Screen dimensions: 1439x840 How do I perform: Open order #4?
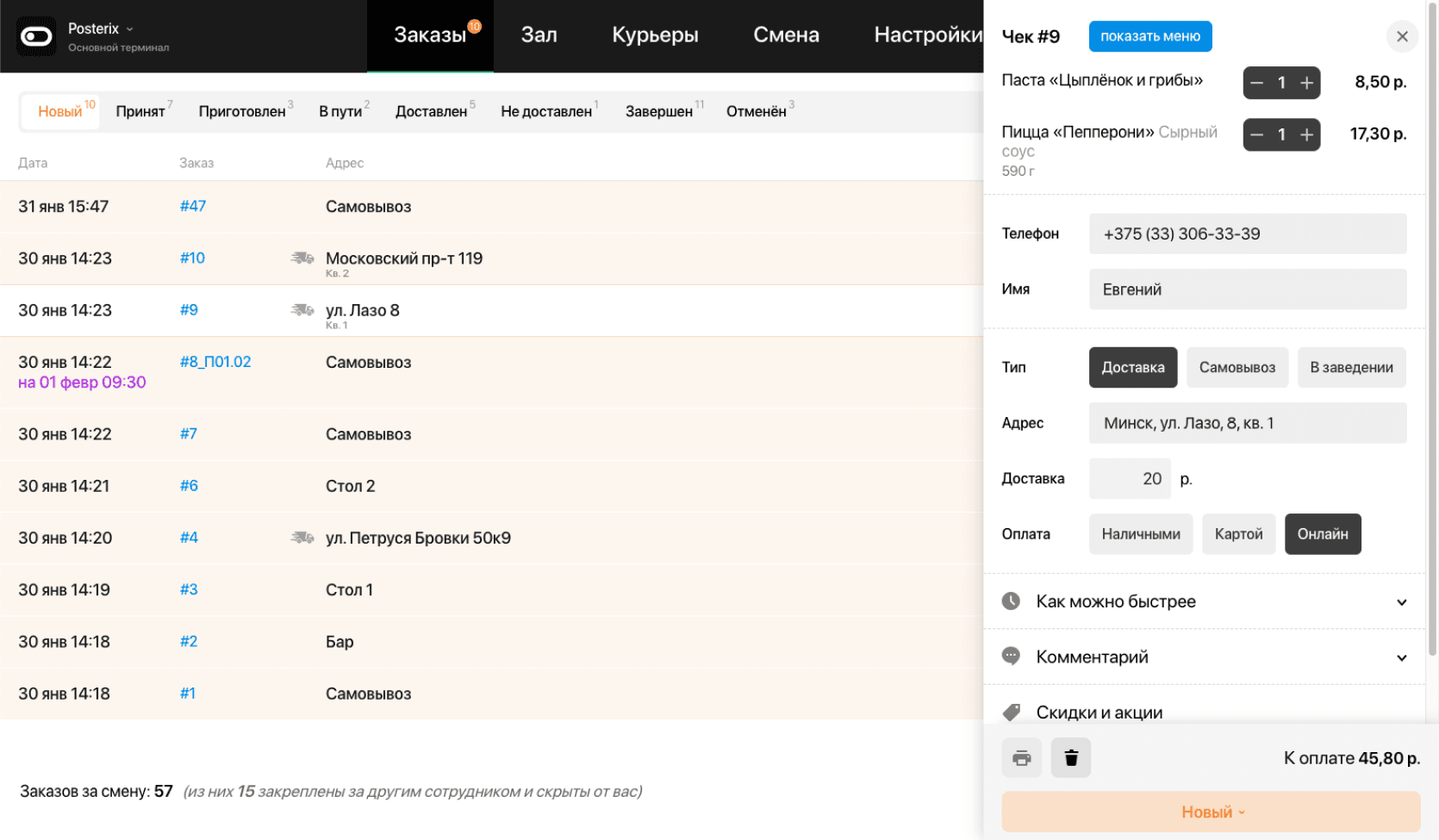pyautogui.click(x=189, y=538)
